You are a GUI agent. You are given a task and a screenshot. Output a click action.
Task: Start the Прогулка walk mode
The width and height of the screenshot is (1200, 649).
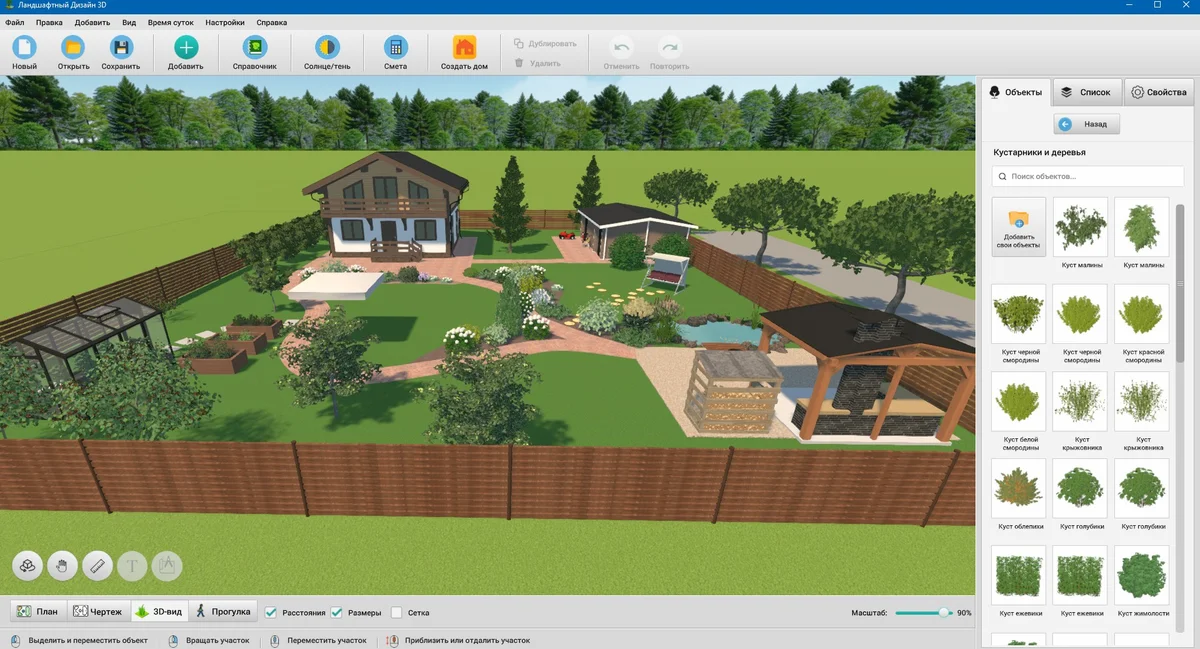point(222,611)
